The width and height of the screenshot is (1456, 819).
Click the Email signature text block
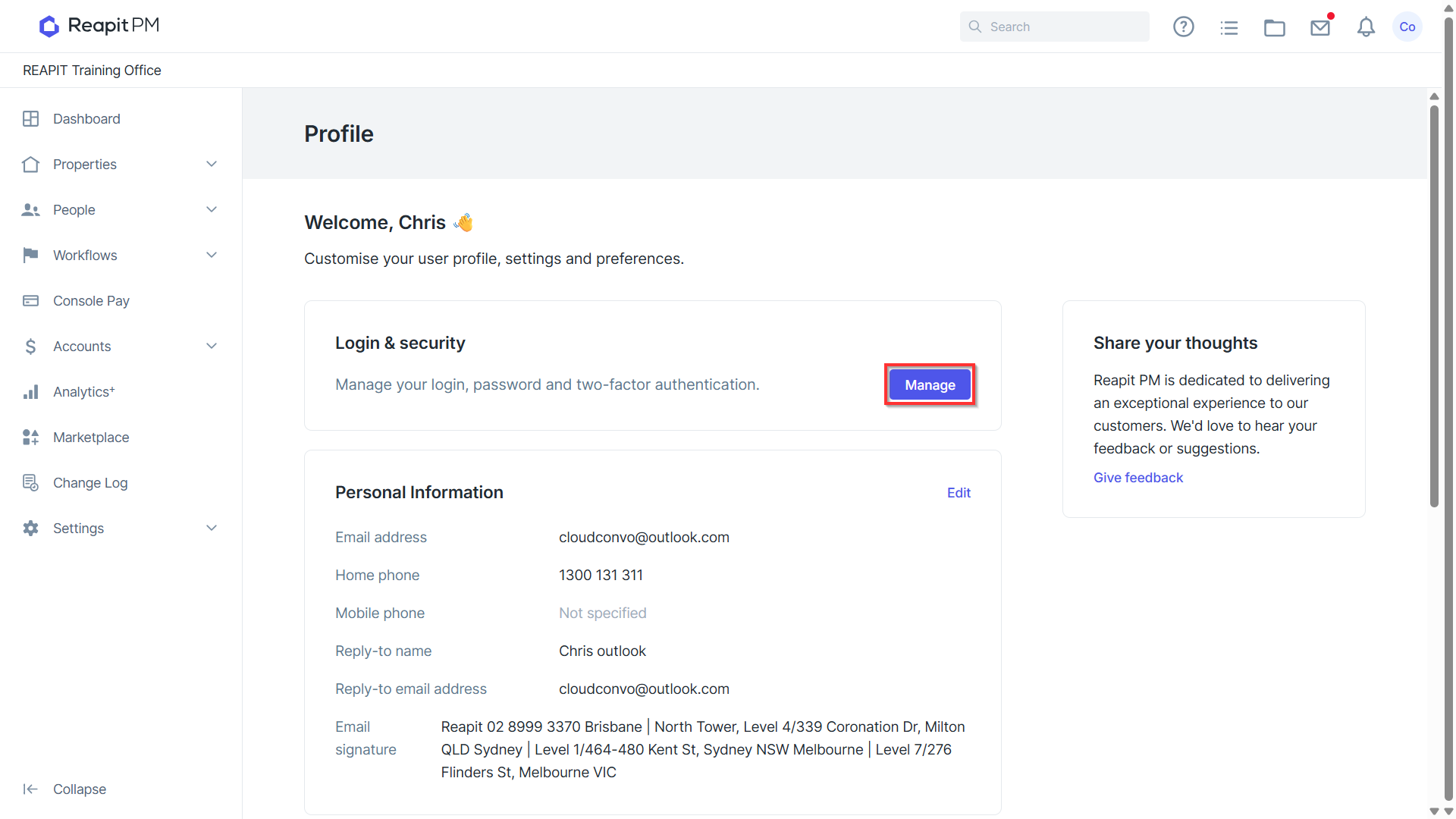(x=703, y=750)
